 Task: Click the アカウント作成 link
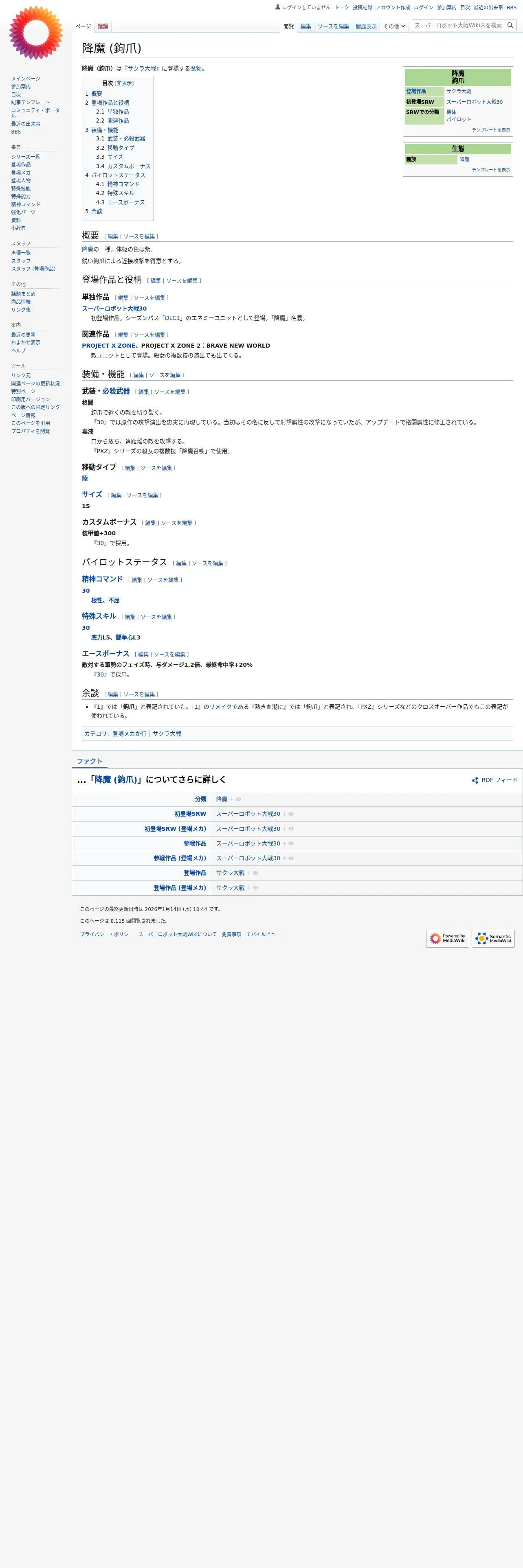pos(393,7)
